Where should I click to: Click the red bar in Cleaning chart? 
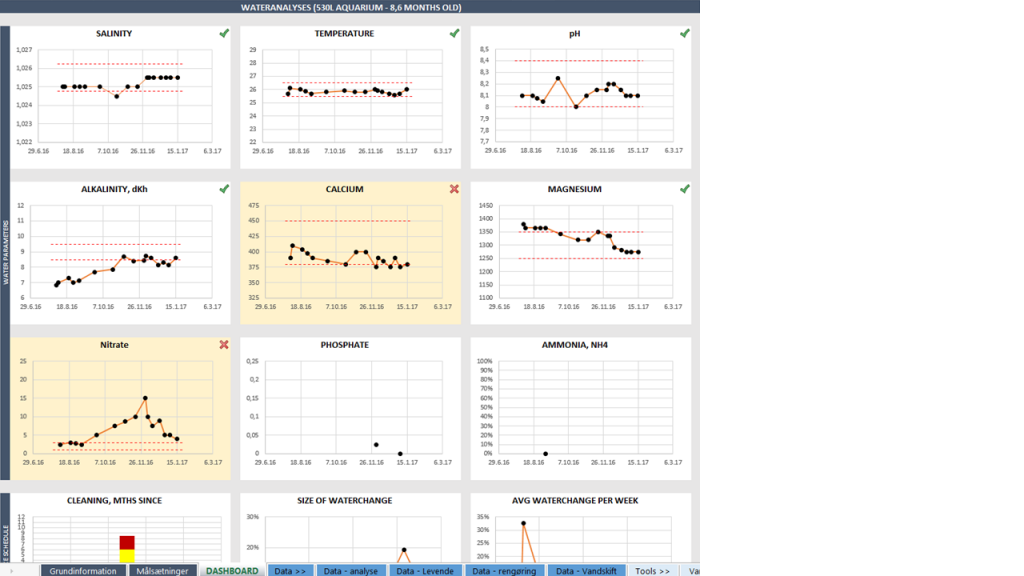tap(127, 542)
